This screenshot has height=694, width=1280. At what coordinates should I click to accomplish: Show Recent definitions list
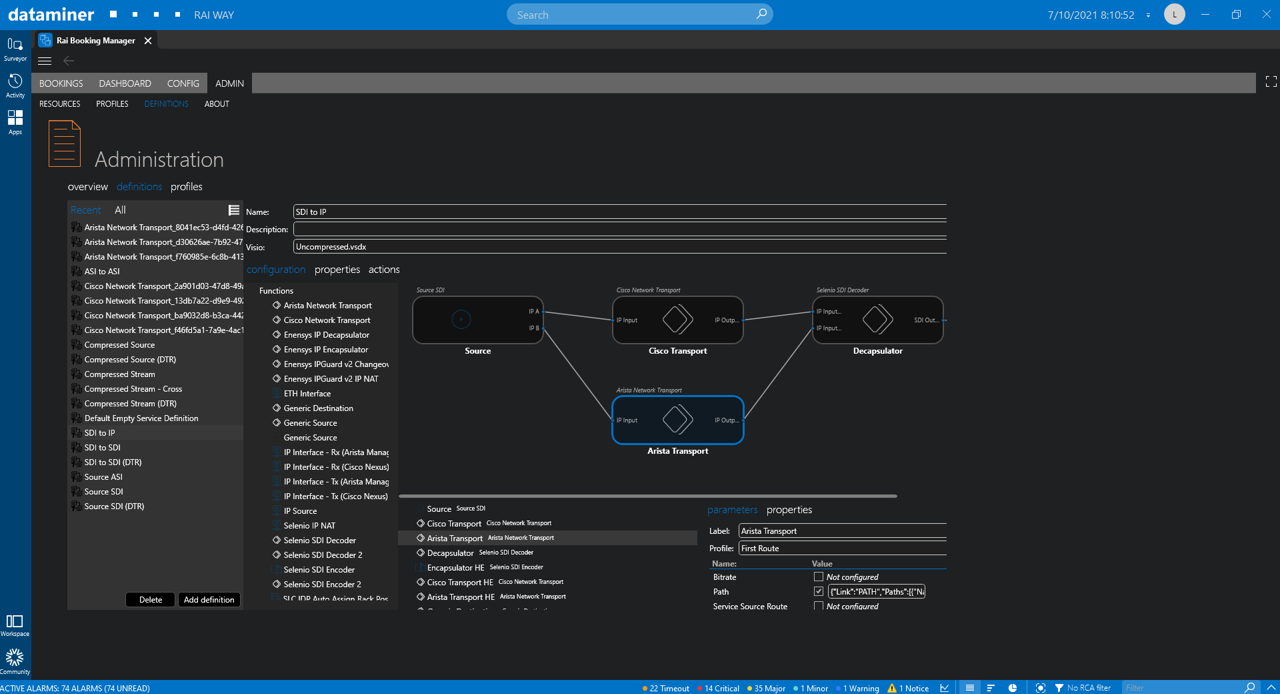[x=85, y=210]
